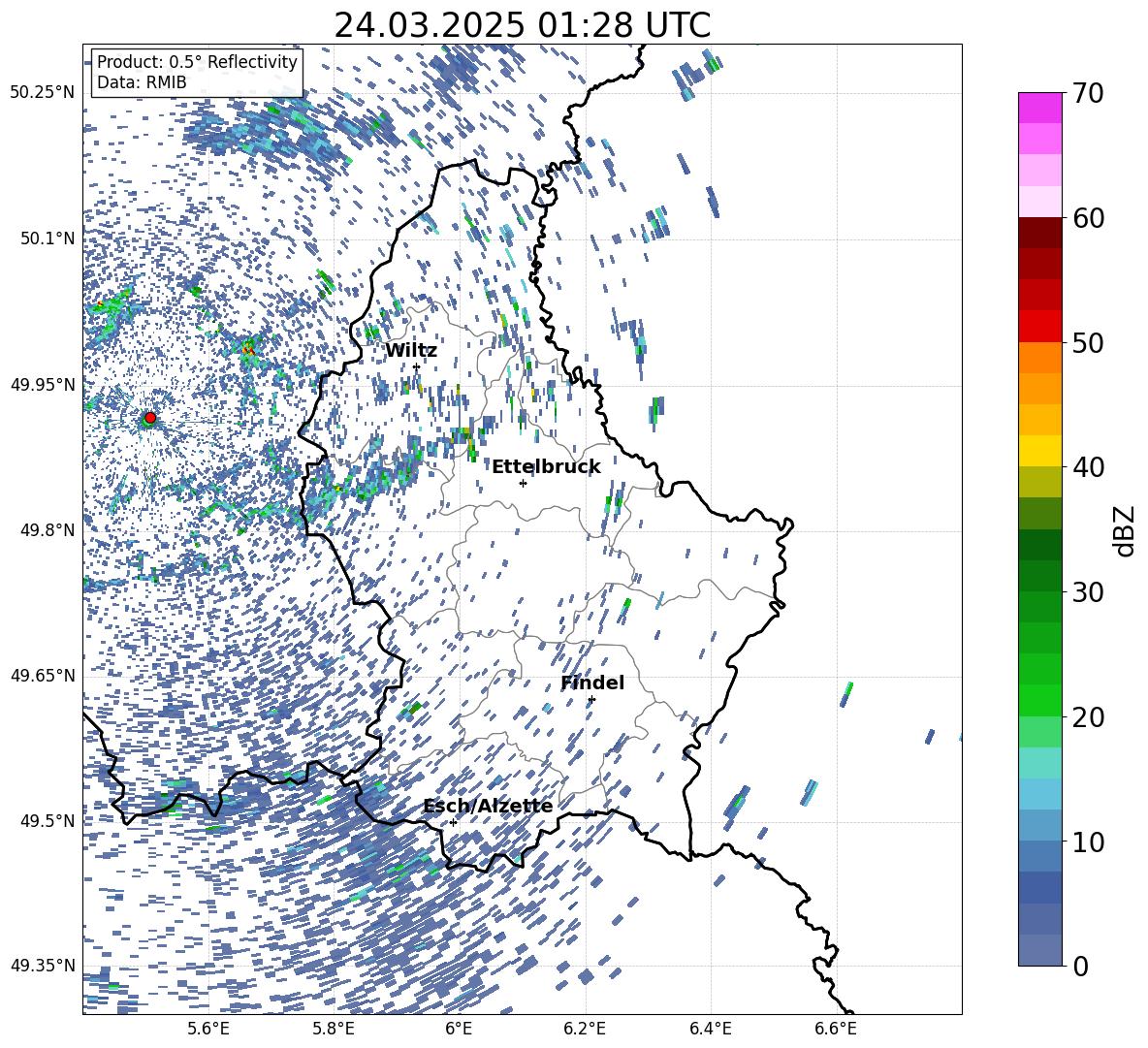Click the cross marker below Ettelbruck
1148x1048 pixels.
click(x=523, y=483)
